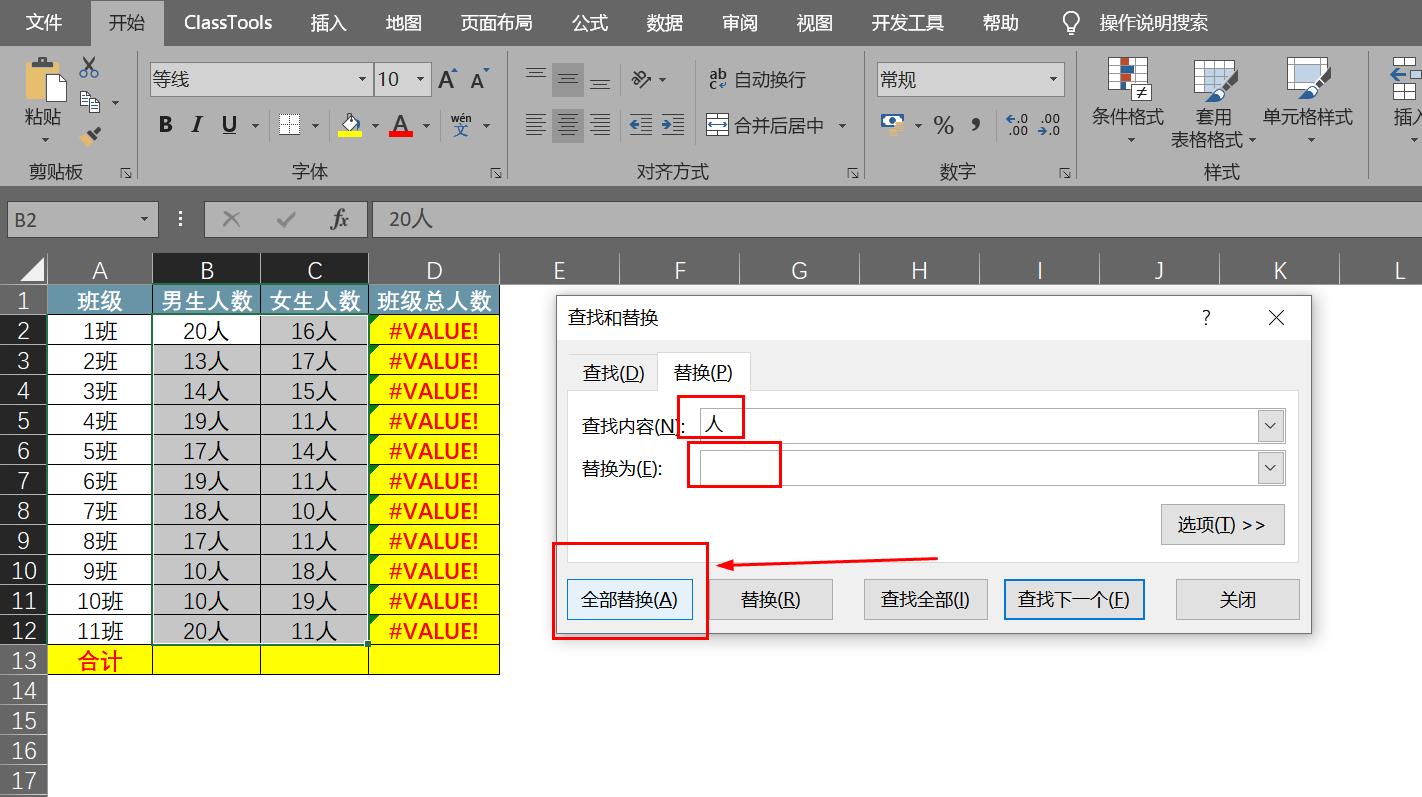1422x797 pixels.
Task: Switch to the 页面布局 tab
Action: pyautogui.click(x=496, y=22)
